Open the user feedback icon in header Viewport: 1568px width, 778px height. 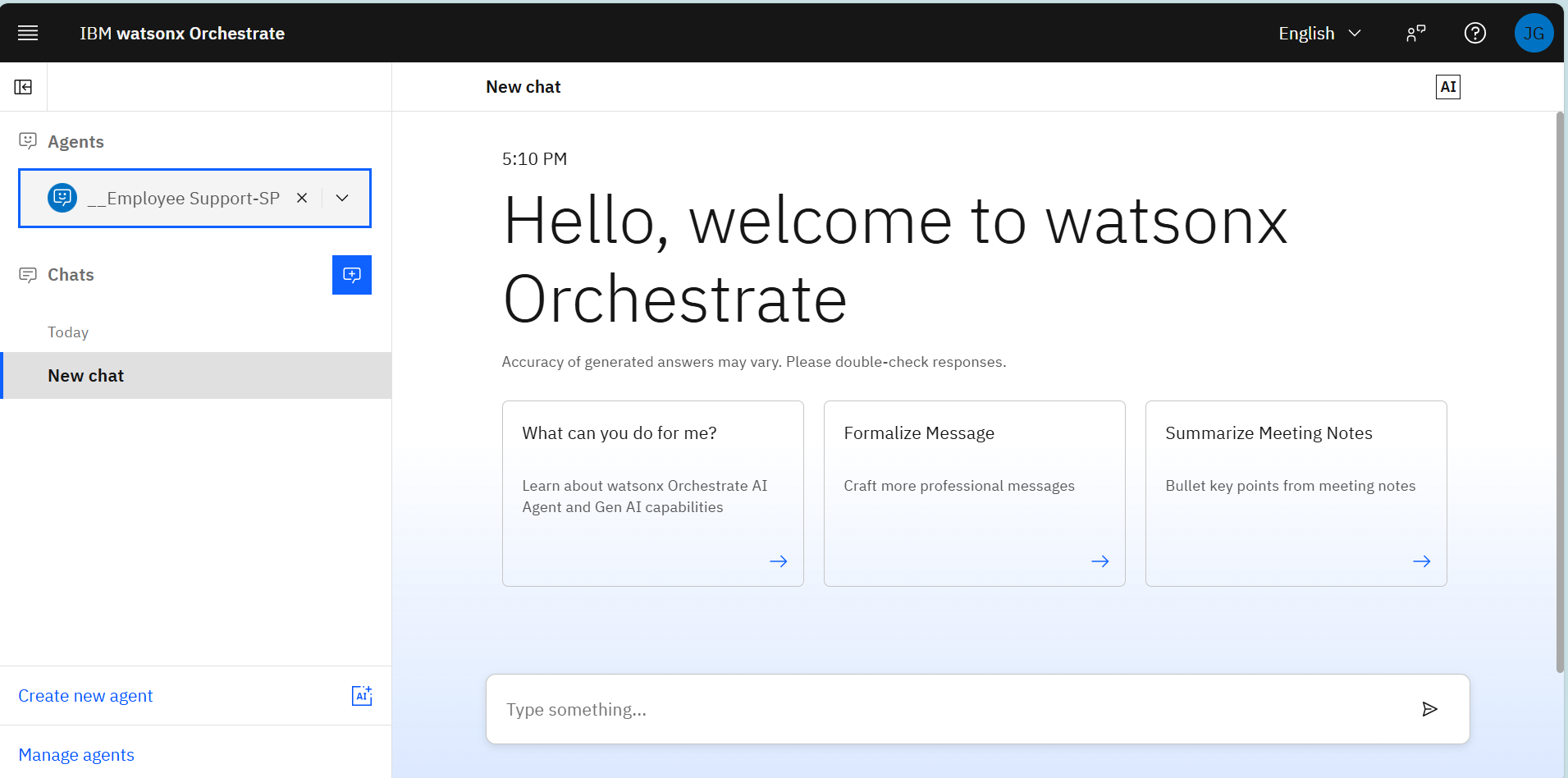[1415, 33]
